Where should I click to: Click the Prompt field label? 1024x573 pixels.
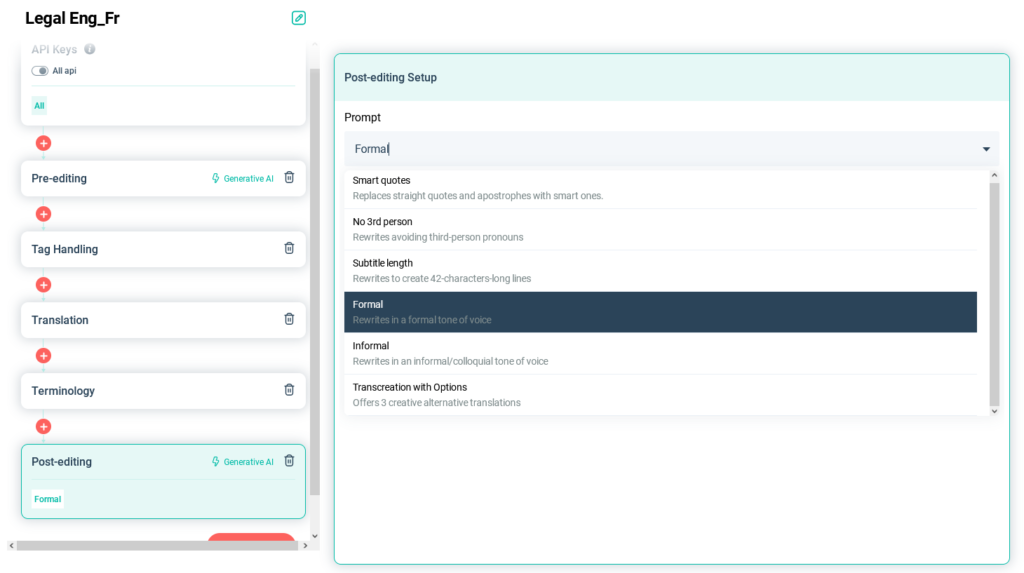(362, 118)
